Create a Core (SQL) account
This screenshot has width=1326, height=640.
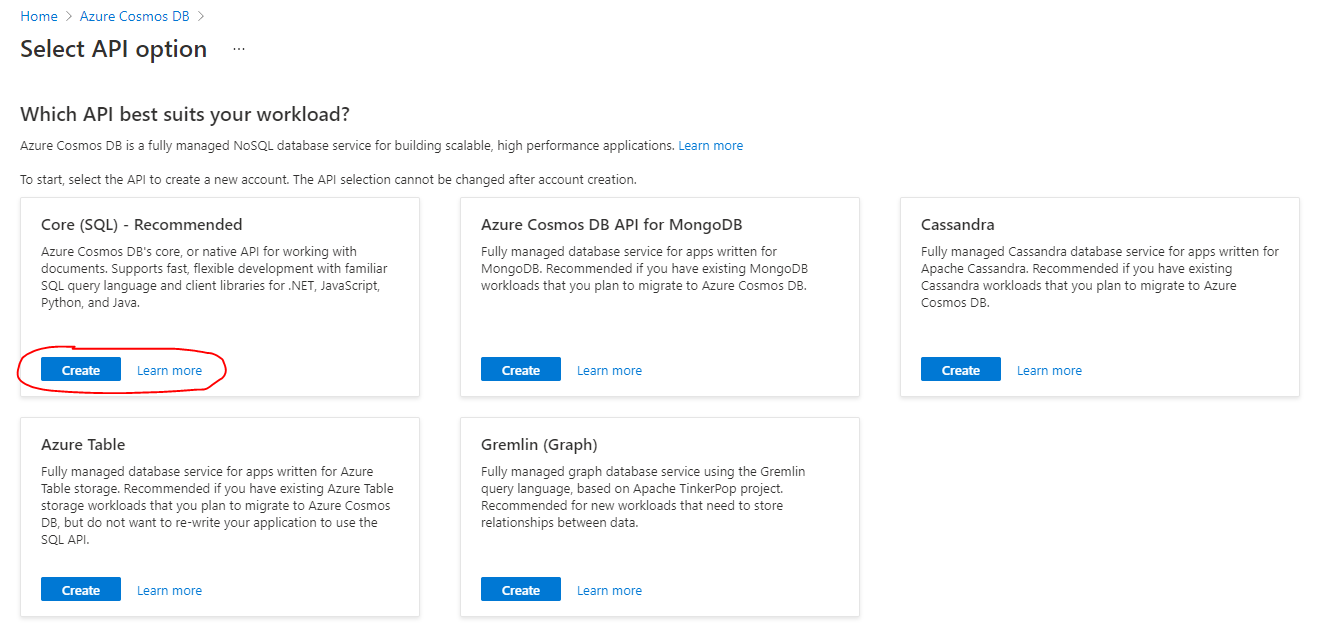pyautogui.click(x=81, y=370)
